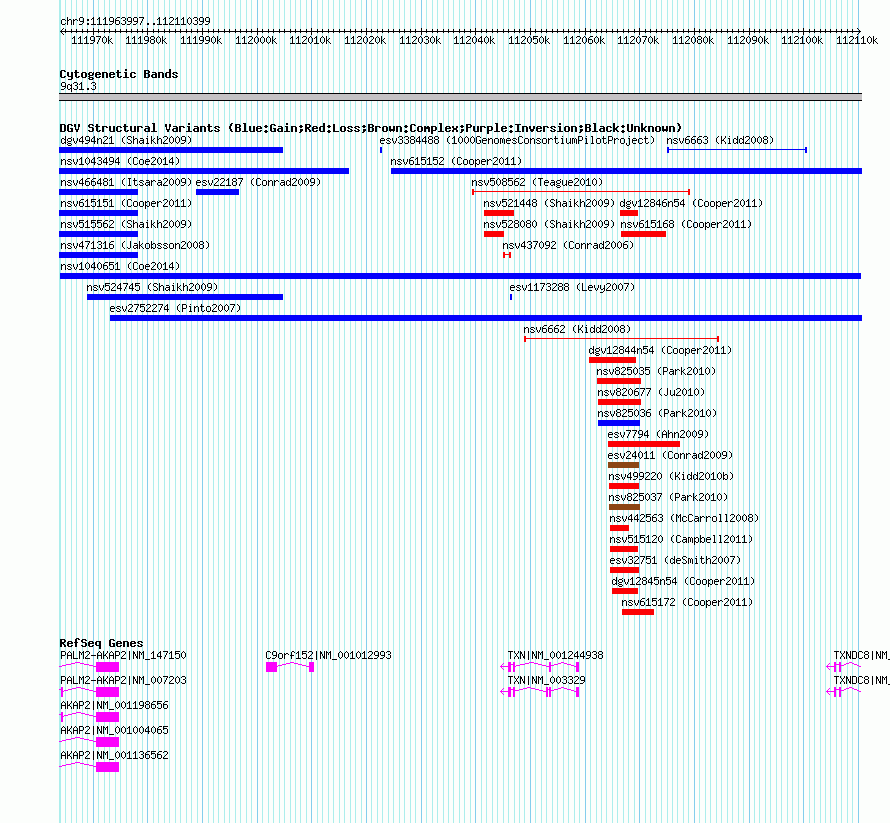Select the brown complex bar under esv24011
Image resolution: width=890 pixels, height=823 pixels.
point(623,465)
